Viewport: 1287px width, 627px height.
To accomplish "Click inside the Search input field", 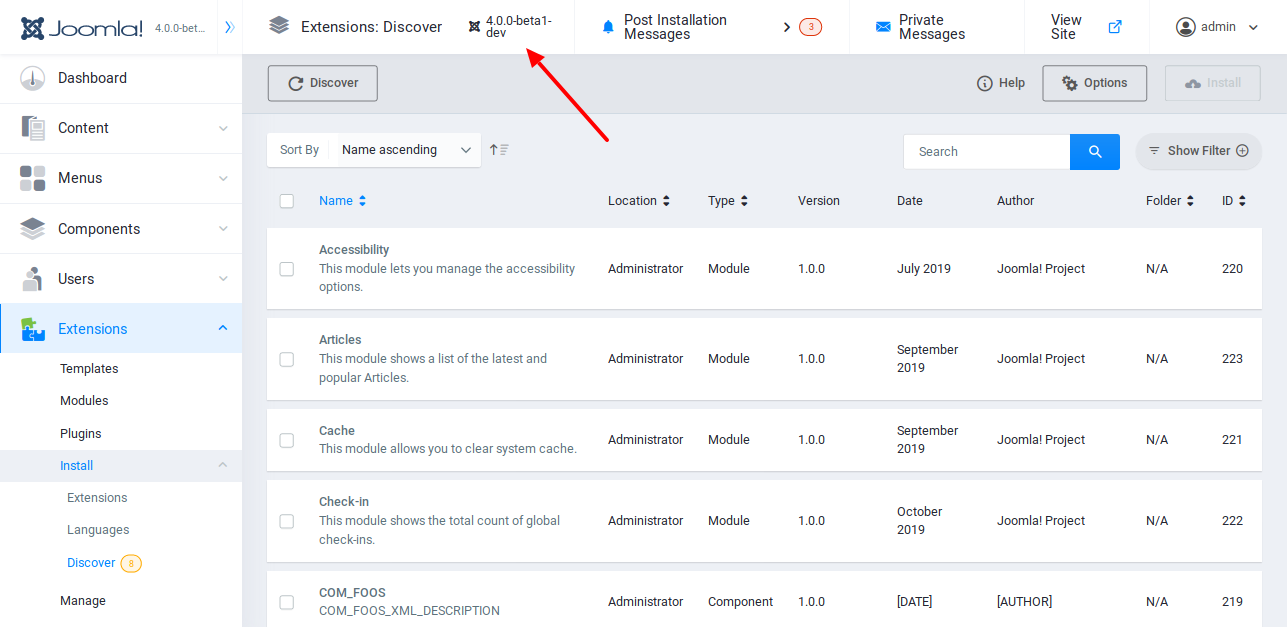I will coord(986,151).
